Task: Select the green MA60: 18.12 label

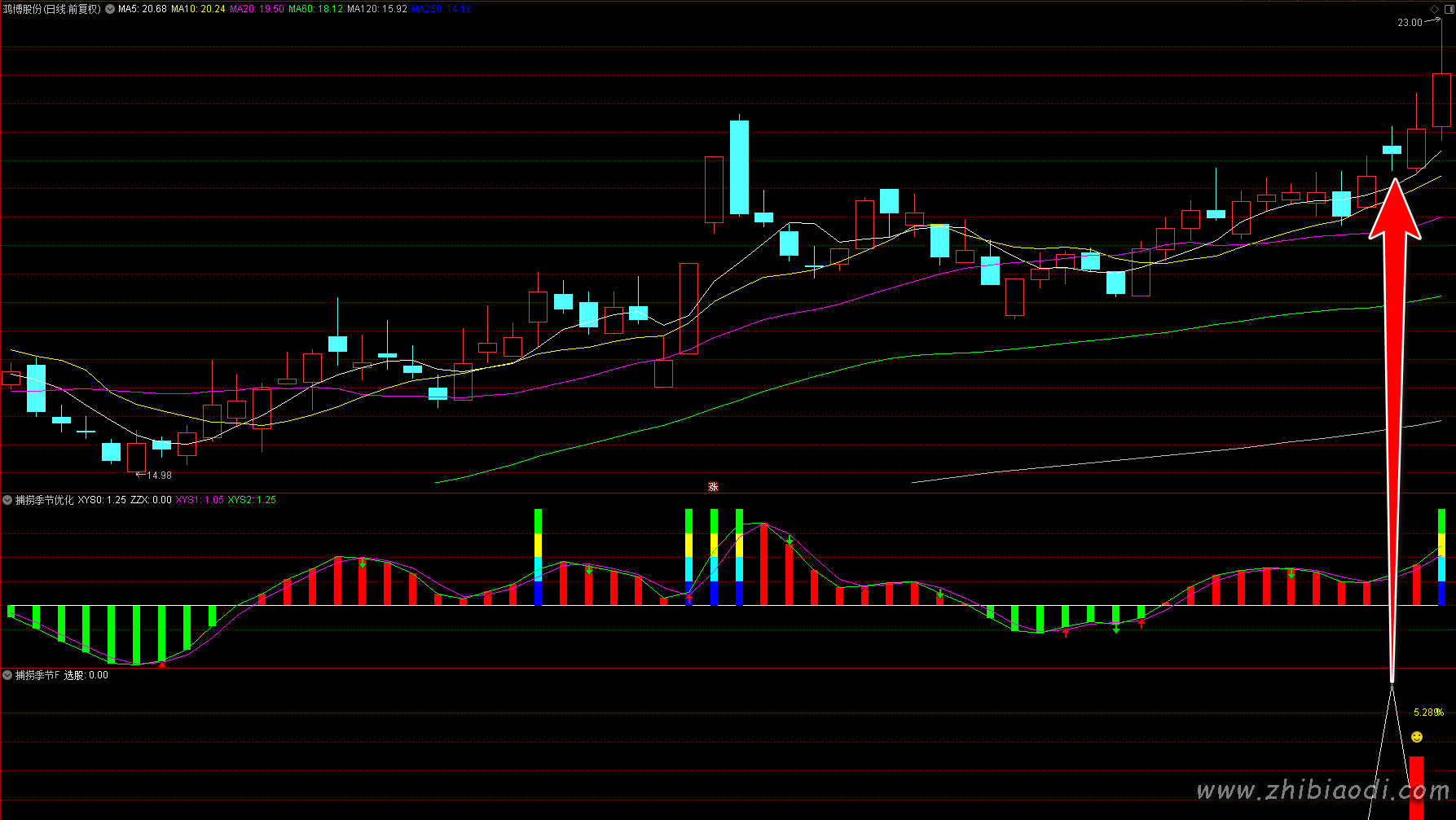Action: (315, 9)
